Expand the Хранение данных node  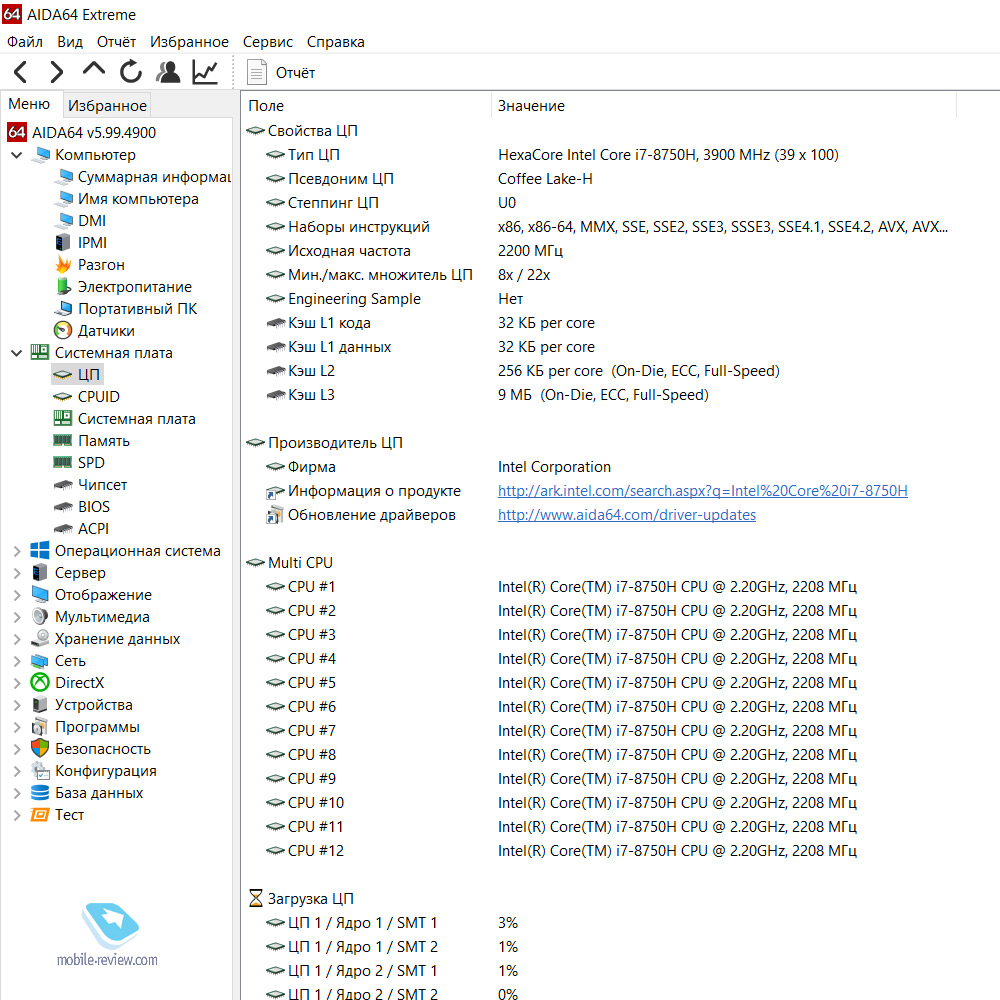[17, 639]
